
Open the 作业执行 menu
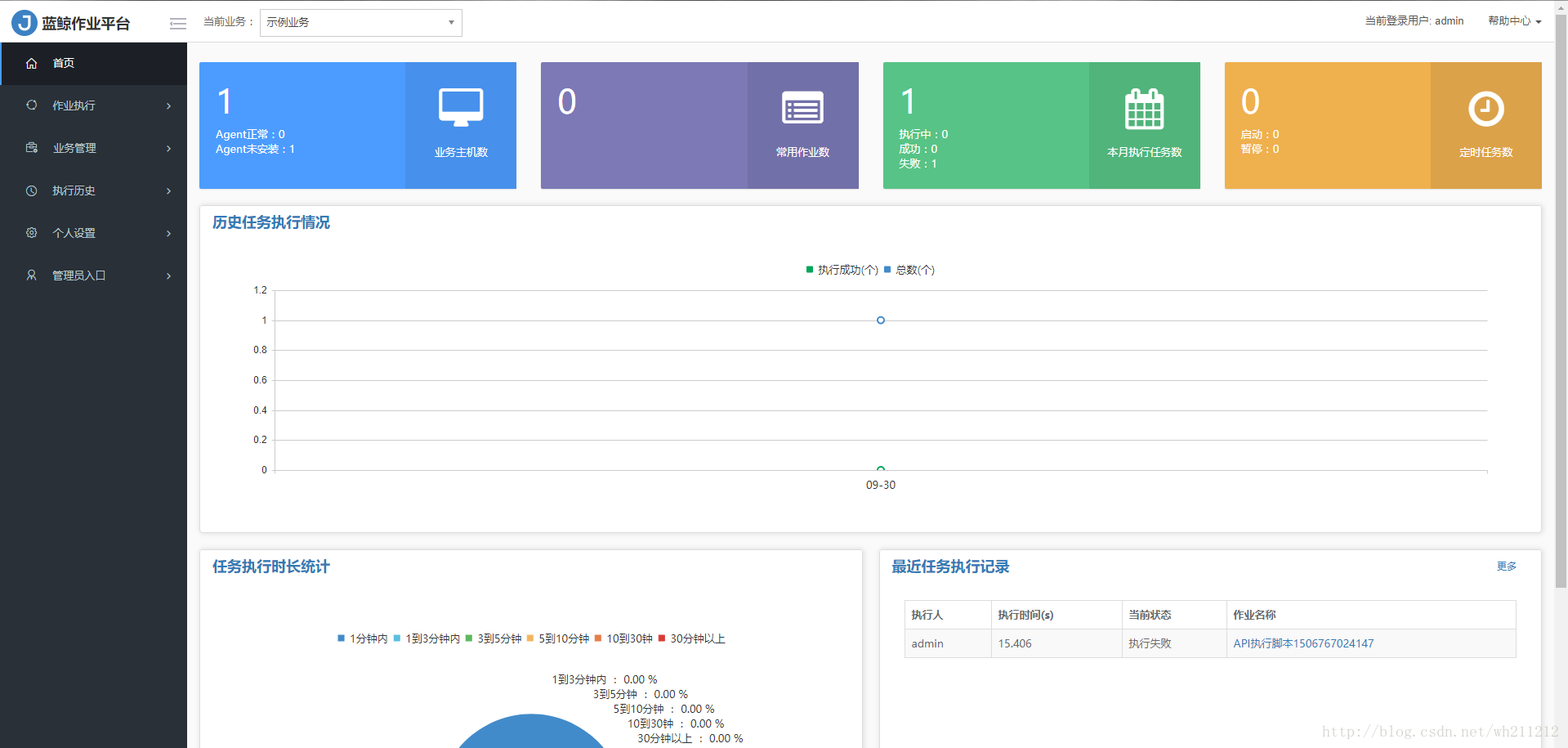pyautogui.click(x=94, y=105)
